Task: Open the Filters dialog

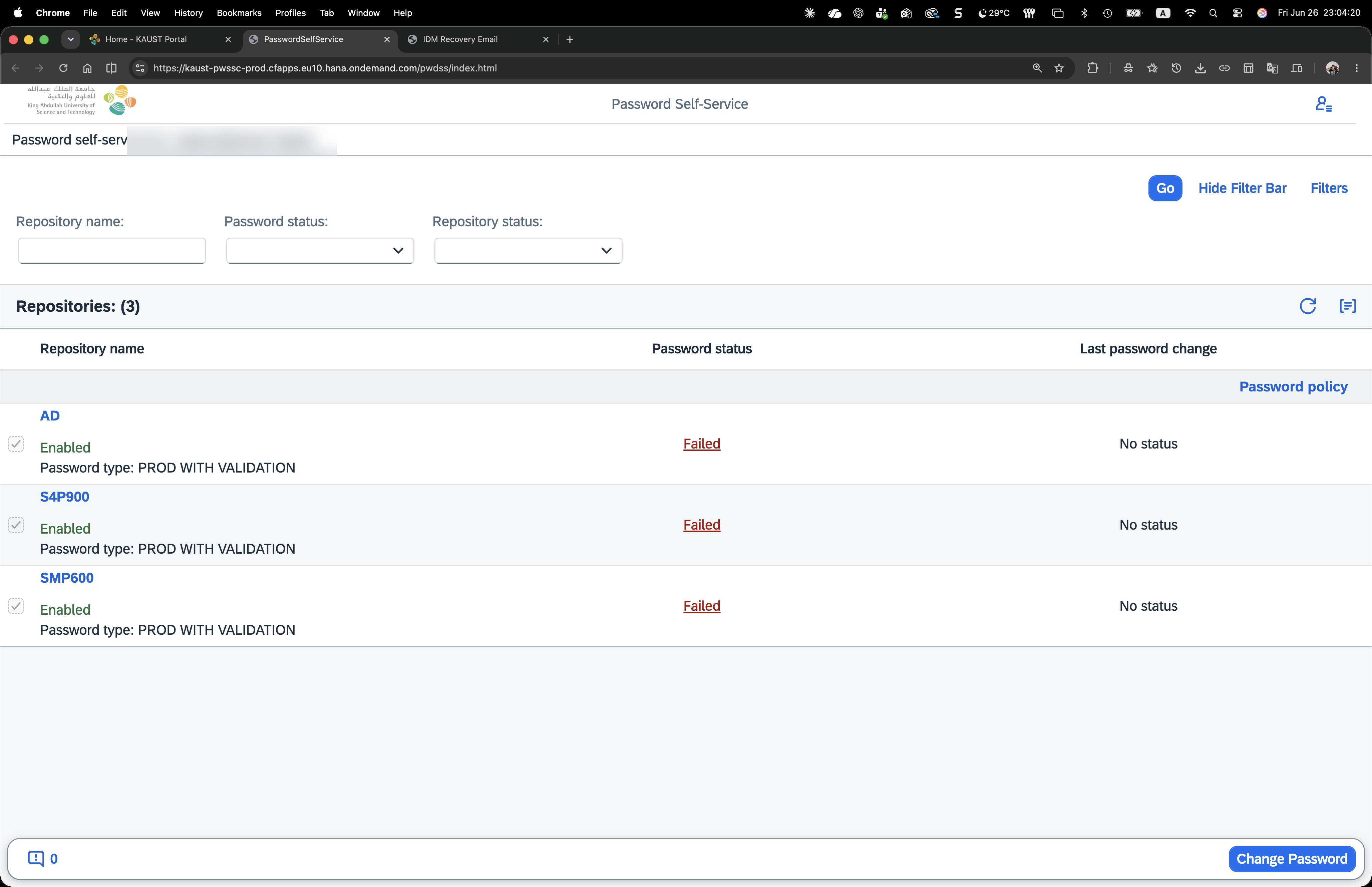Action: tap(1329, 188)
